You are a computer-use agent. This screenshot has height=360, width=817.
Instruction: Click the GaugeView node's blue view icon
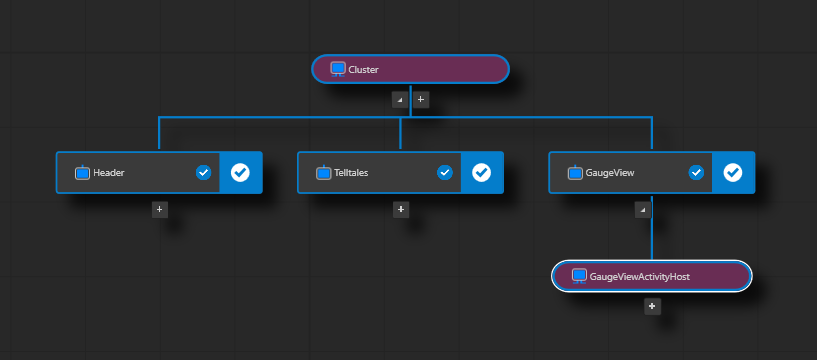pyautogui.click(x=575, y=172)
